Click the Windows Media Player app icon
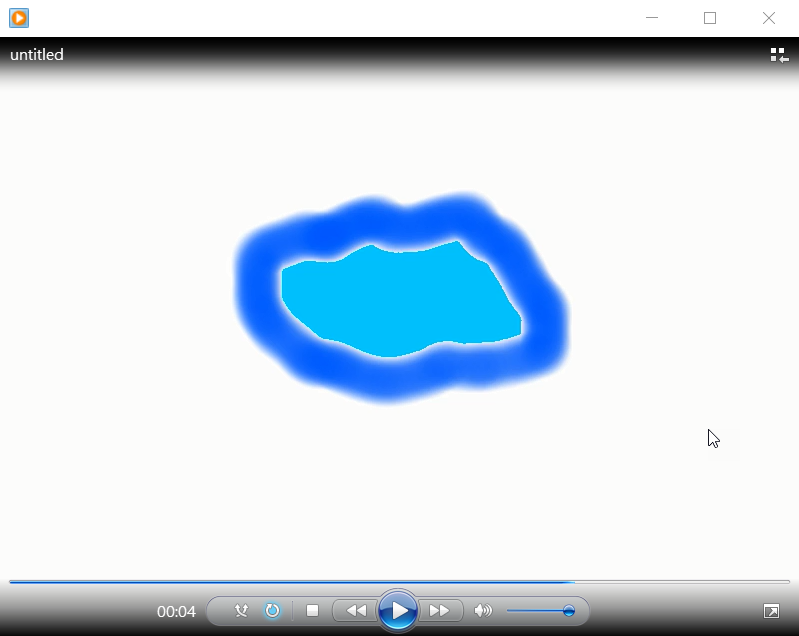 (x=19, y=18)
